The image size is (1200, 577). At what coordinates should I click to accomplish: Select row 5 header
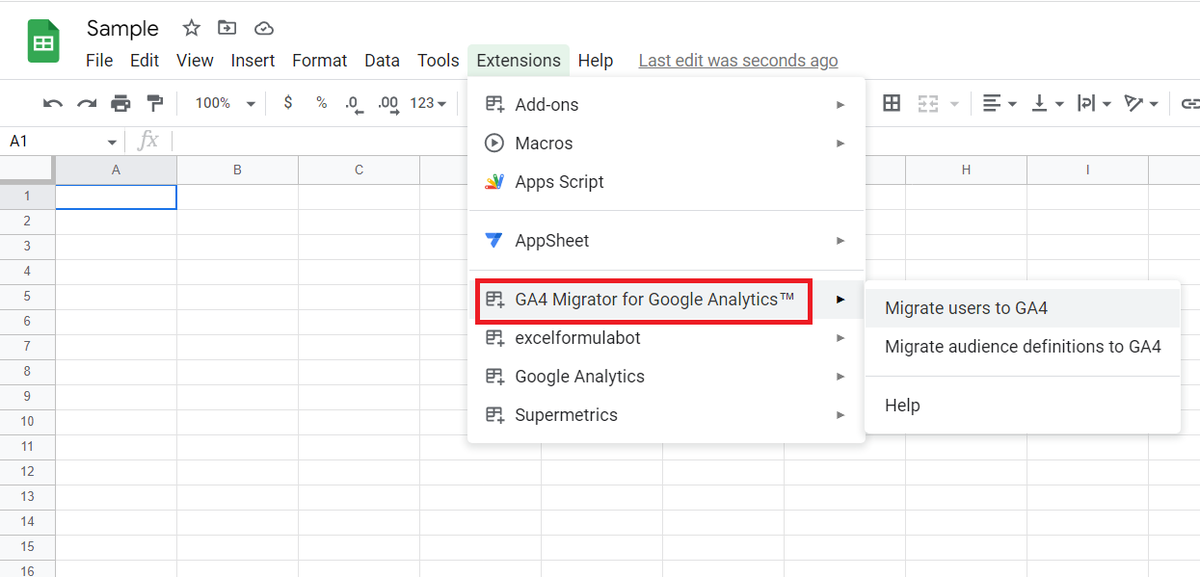27,296
